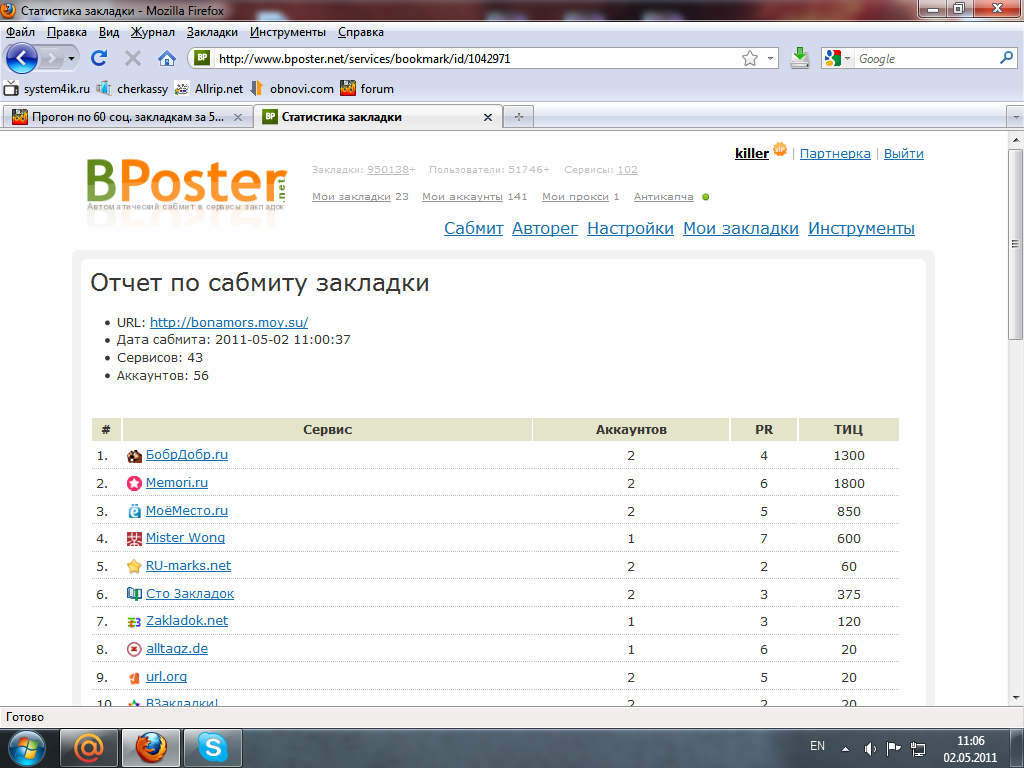Click the МоёМесто.ru service favicon
Viewport: 1024px width, 768px height.
pos(134,511)
